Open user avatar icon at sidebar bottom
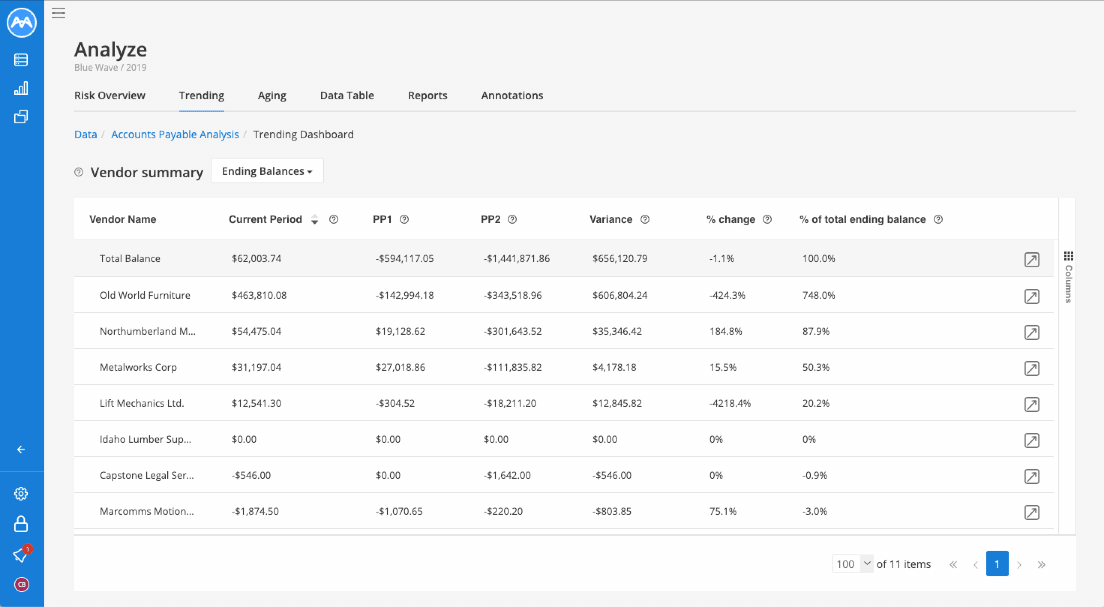 click(21, 584)
